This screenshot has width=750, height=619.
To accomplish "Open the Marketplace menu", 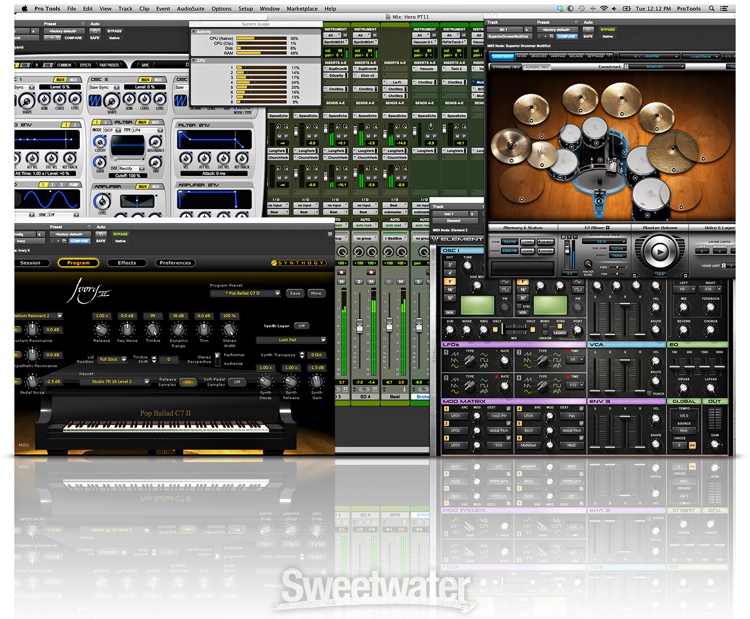I will pyautogui.click(x=302, y=9).
